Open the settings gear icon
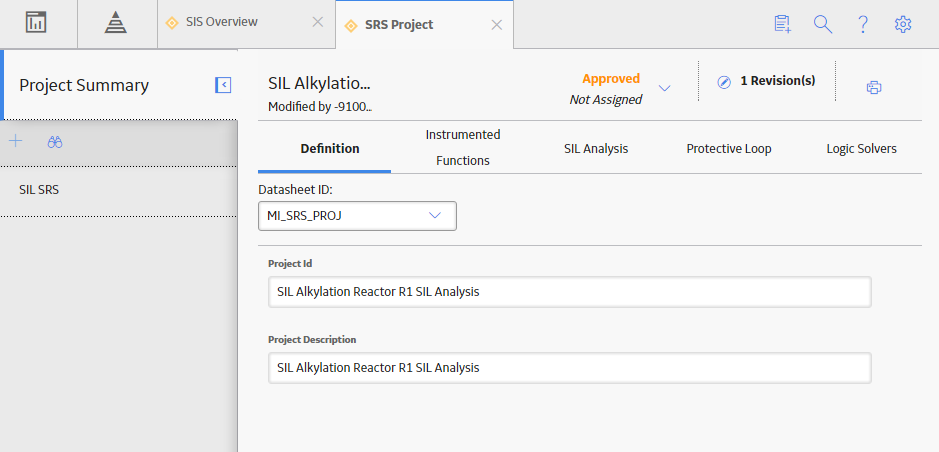The height and width of the screenshot is (452, 939). tap(902, 24)
